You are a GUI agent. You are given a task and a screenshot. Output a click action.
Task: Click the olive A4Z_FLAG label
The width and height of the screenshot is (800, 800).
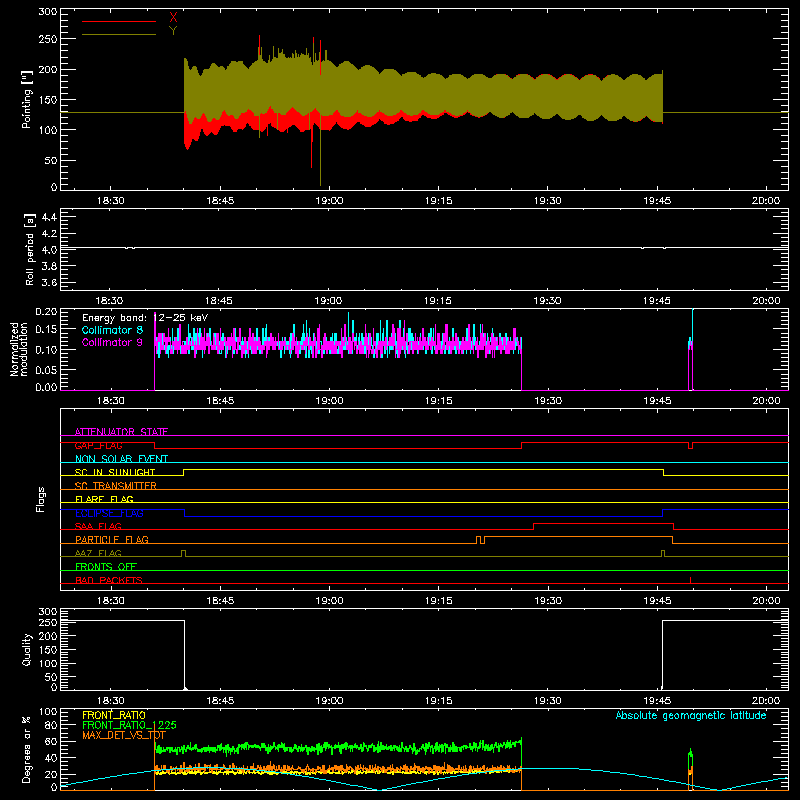point(98,553)
